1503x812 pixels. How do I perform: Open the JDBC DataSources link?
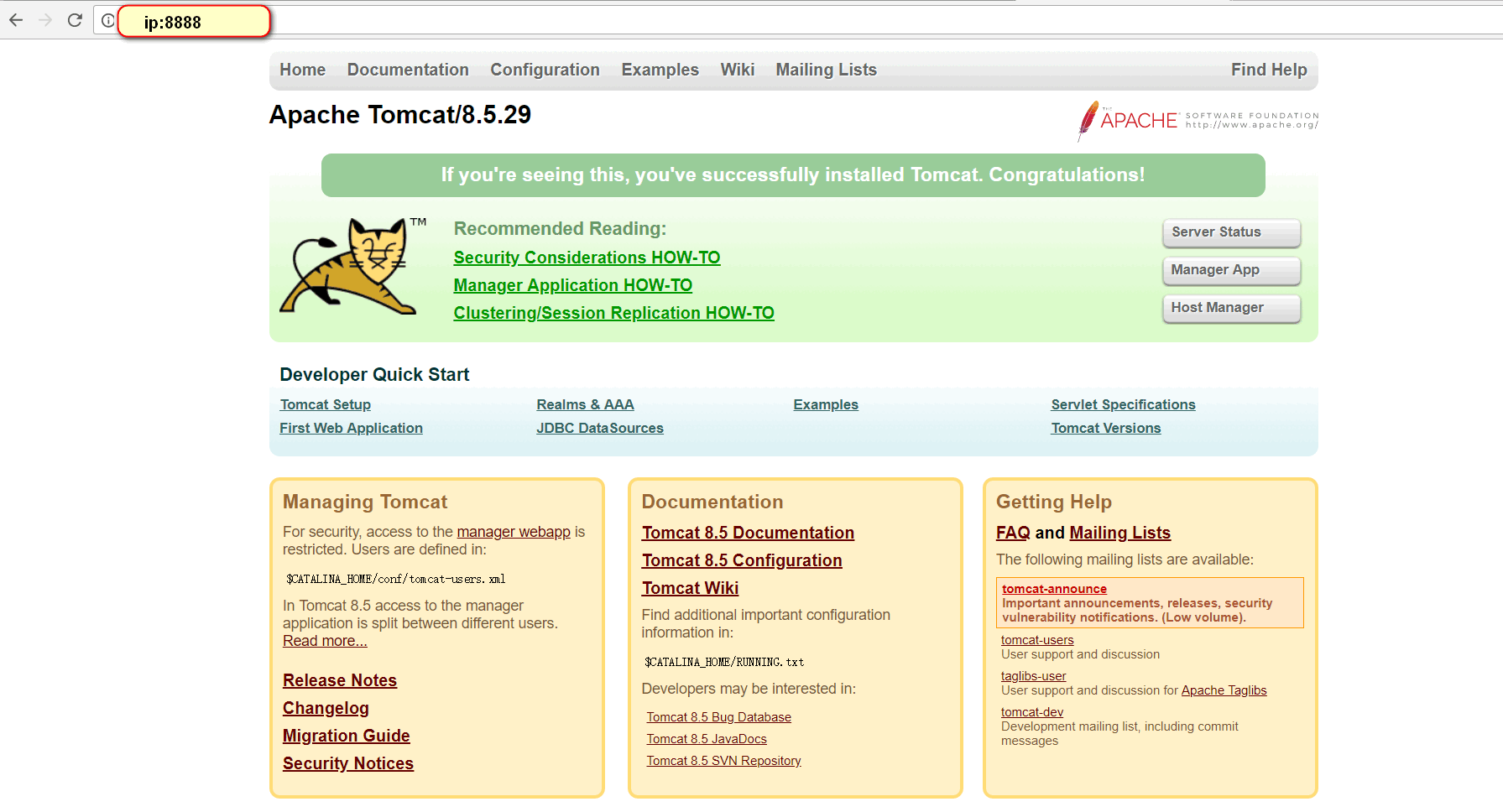click(600, 429)
